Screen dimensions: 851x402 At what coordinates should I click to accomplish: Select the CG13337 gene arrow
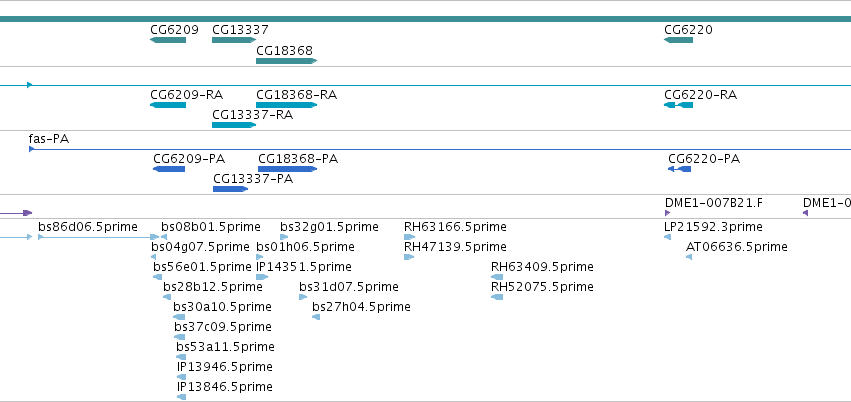tap(234, 40)
